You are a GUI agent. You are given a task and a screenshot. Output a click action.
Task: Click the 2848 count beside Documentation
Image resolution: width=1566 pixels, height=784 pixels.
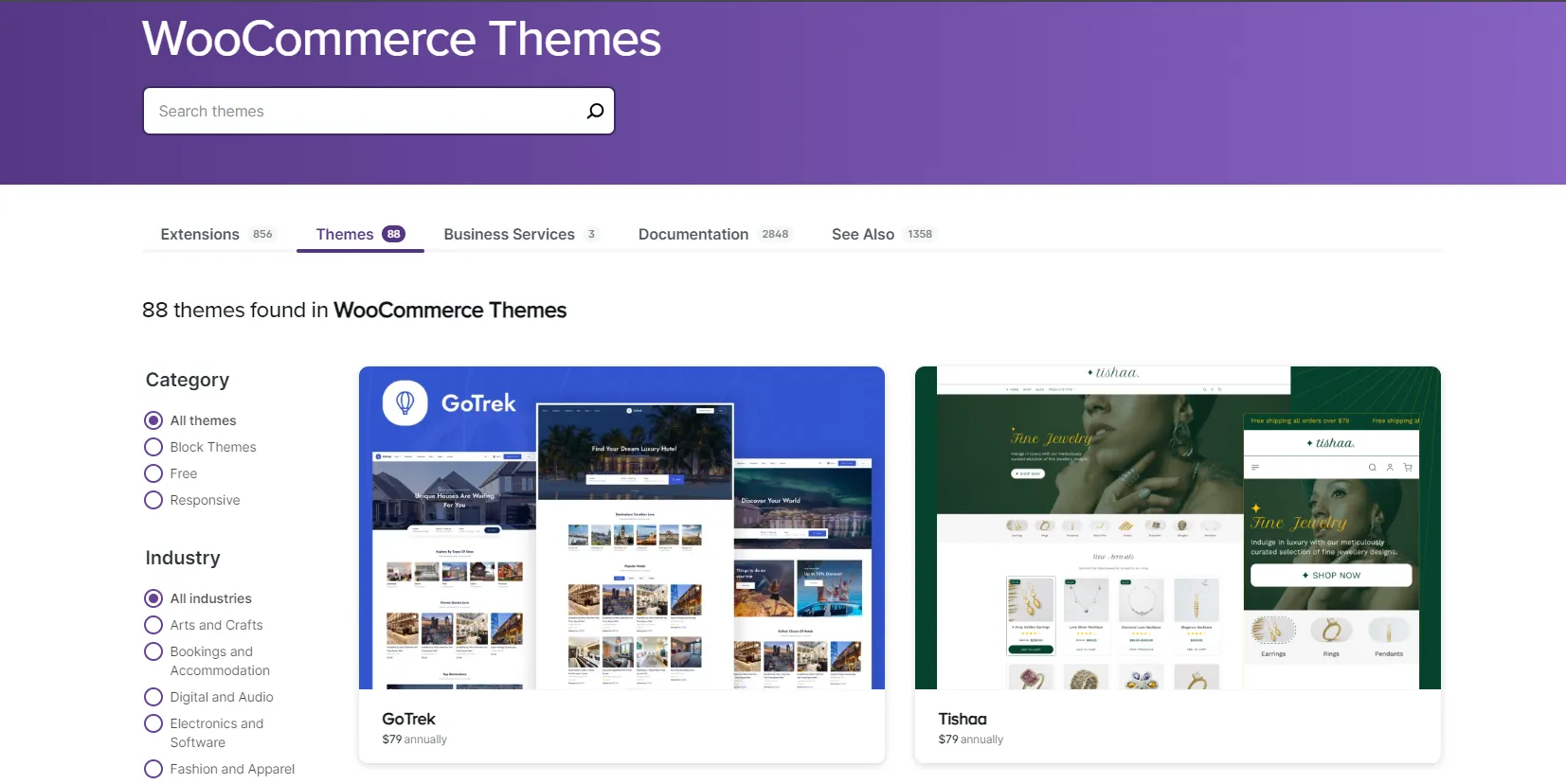point(775,234)
